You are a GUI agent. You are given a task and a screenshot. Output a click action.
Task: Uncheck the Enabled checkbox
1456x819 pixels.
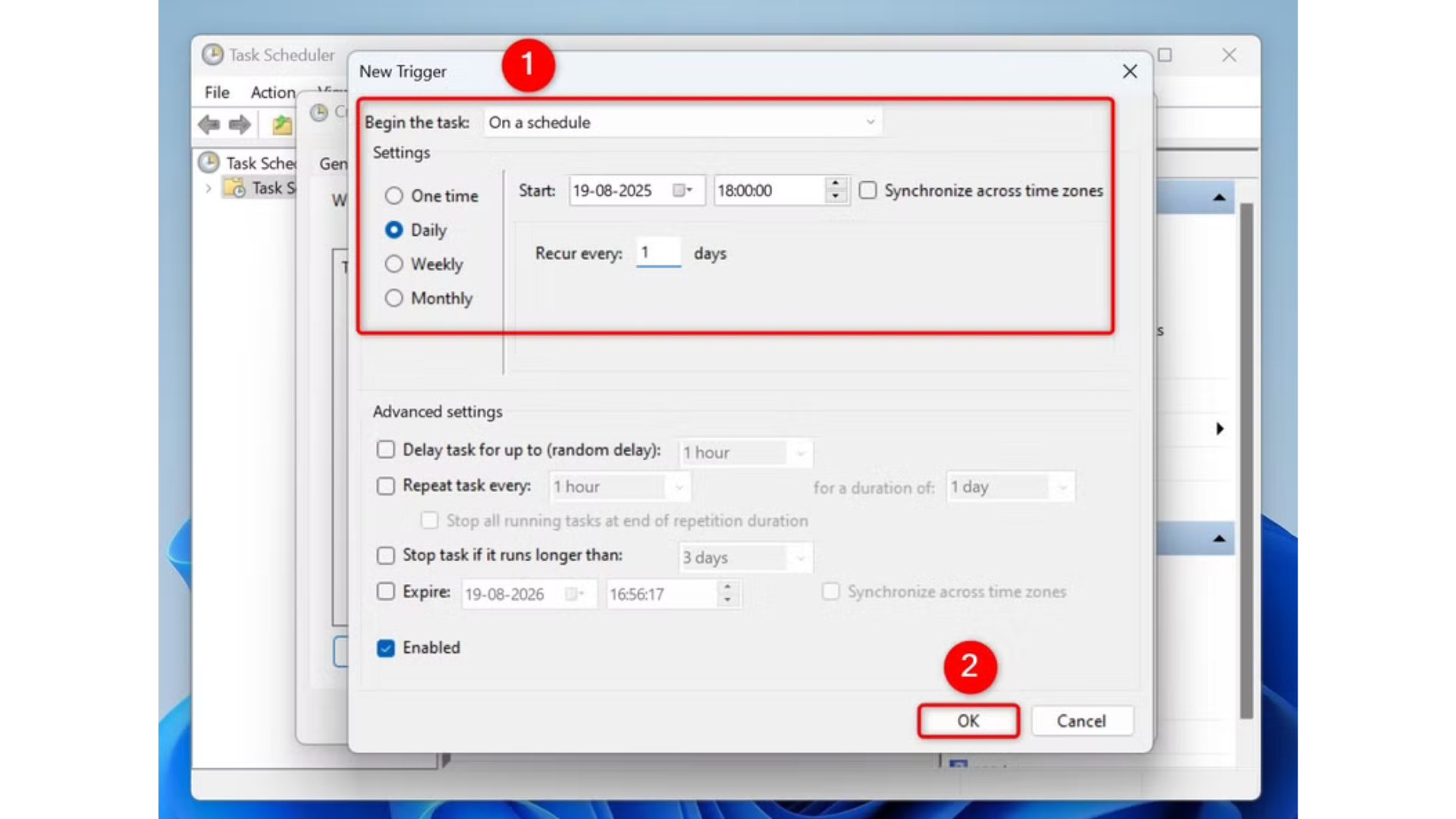point(387,648)
